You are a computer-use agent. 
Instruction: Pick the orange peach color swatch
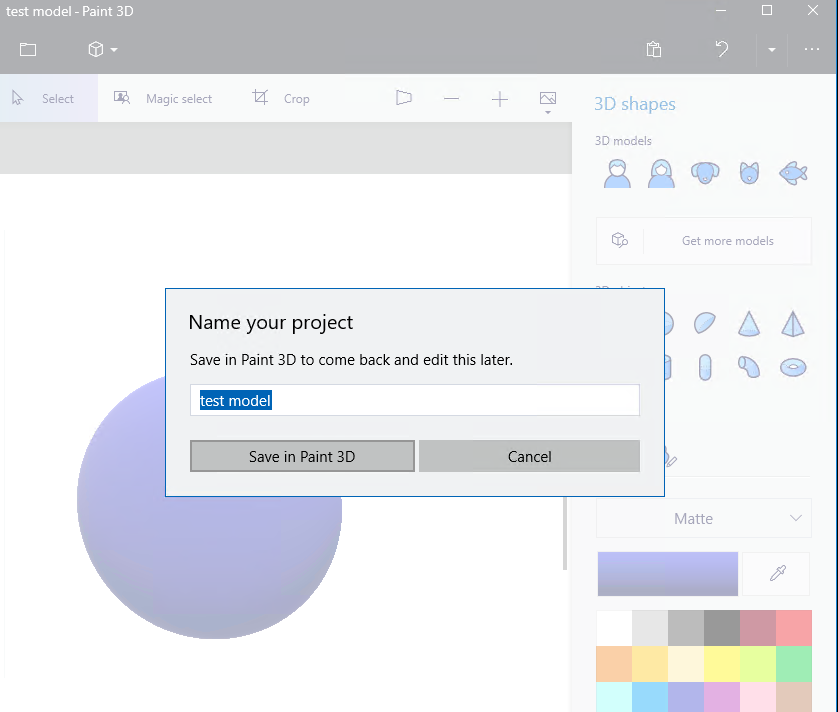coord(614,664)
